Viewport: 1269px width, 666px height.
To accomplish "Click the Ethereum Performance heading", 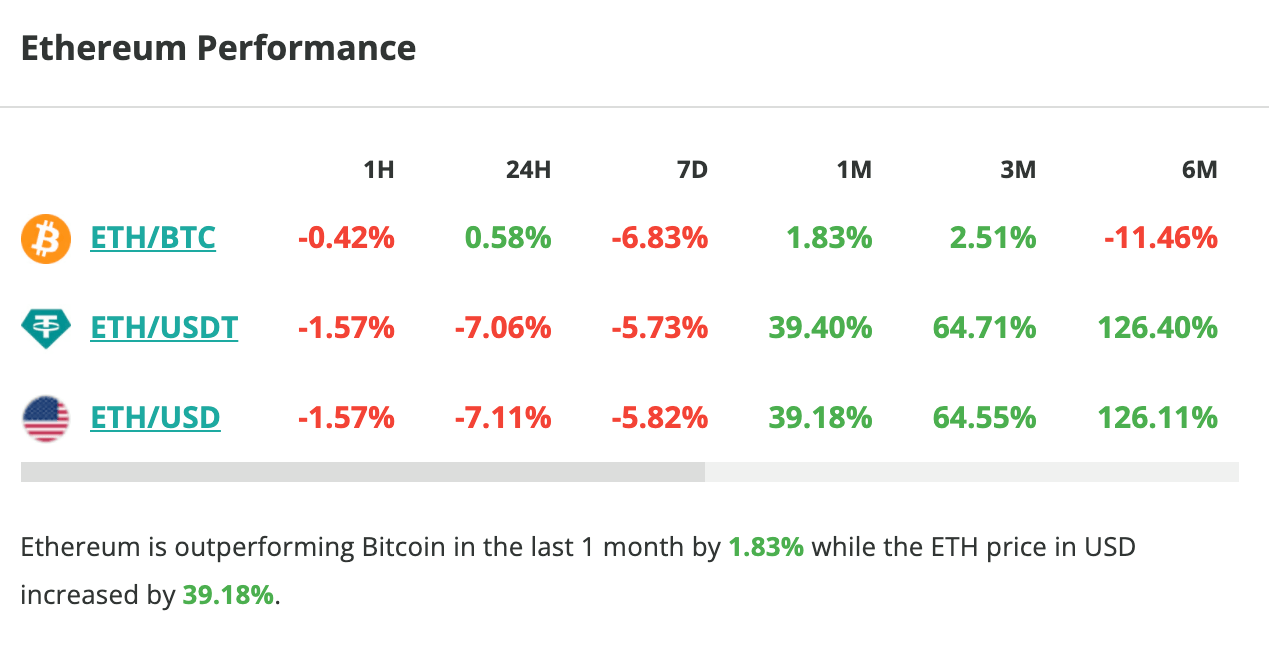I will point(218,48).
